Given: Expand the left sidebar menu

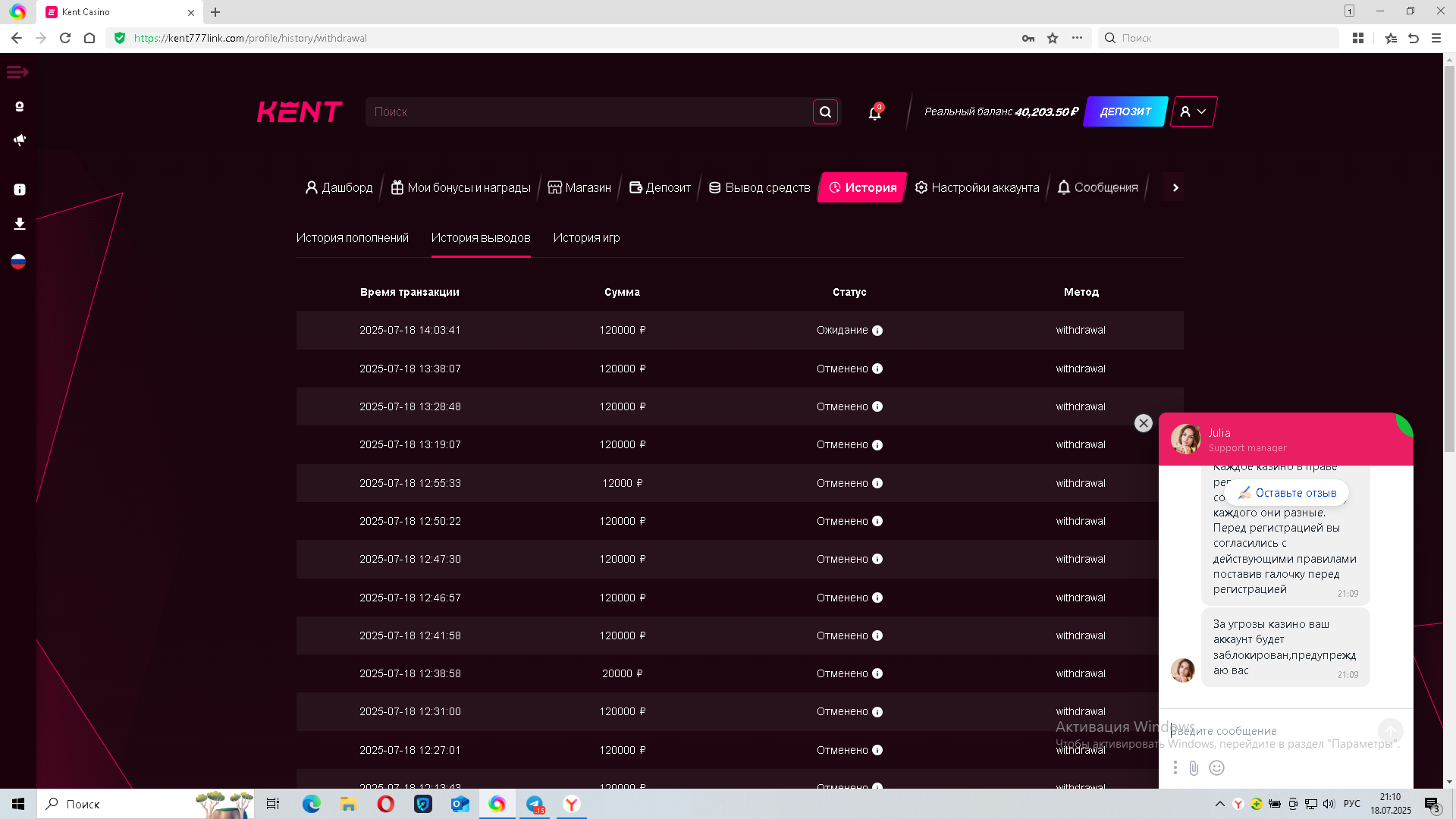Looking at the screenshot, I should click(x=17, y=72).
